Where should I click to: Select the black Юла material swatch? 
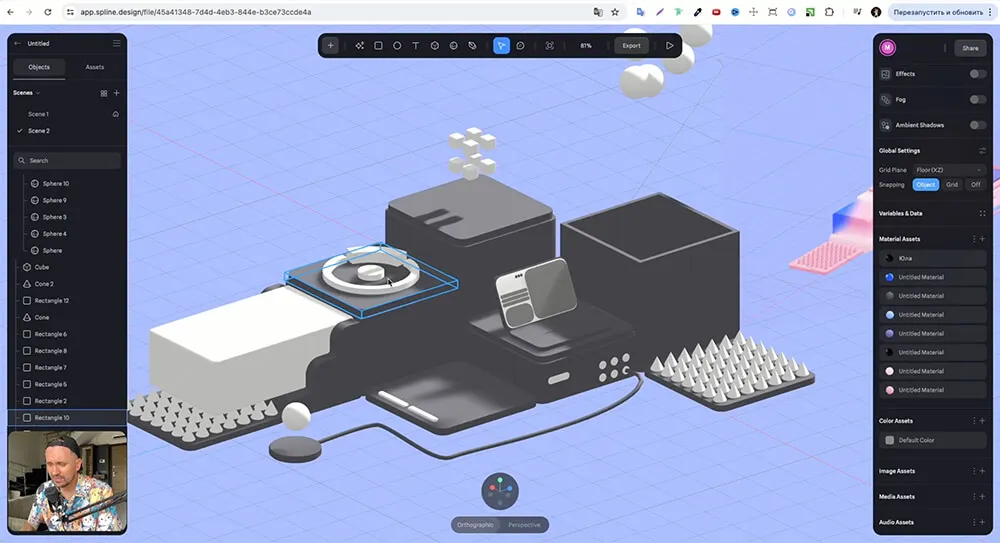(x=889, y=258)
